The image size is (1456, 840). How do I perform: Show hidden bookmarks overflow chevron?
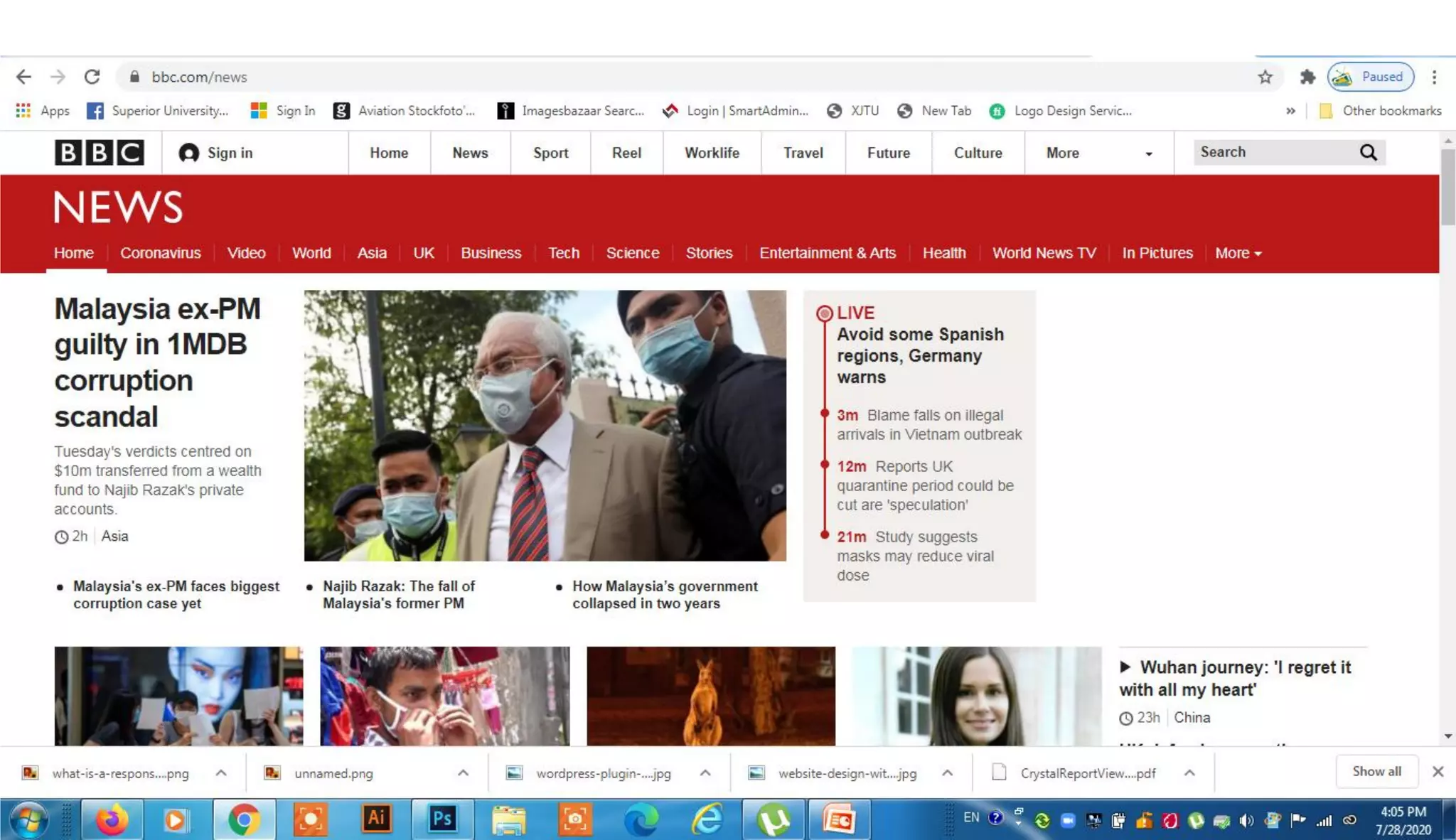(1290, 111)
